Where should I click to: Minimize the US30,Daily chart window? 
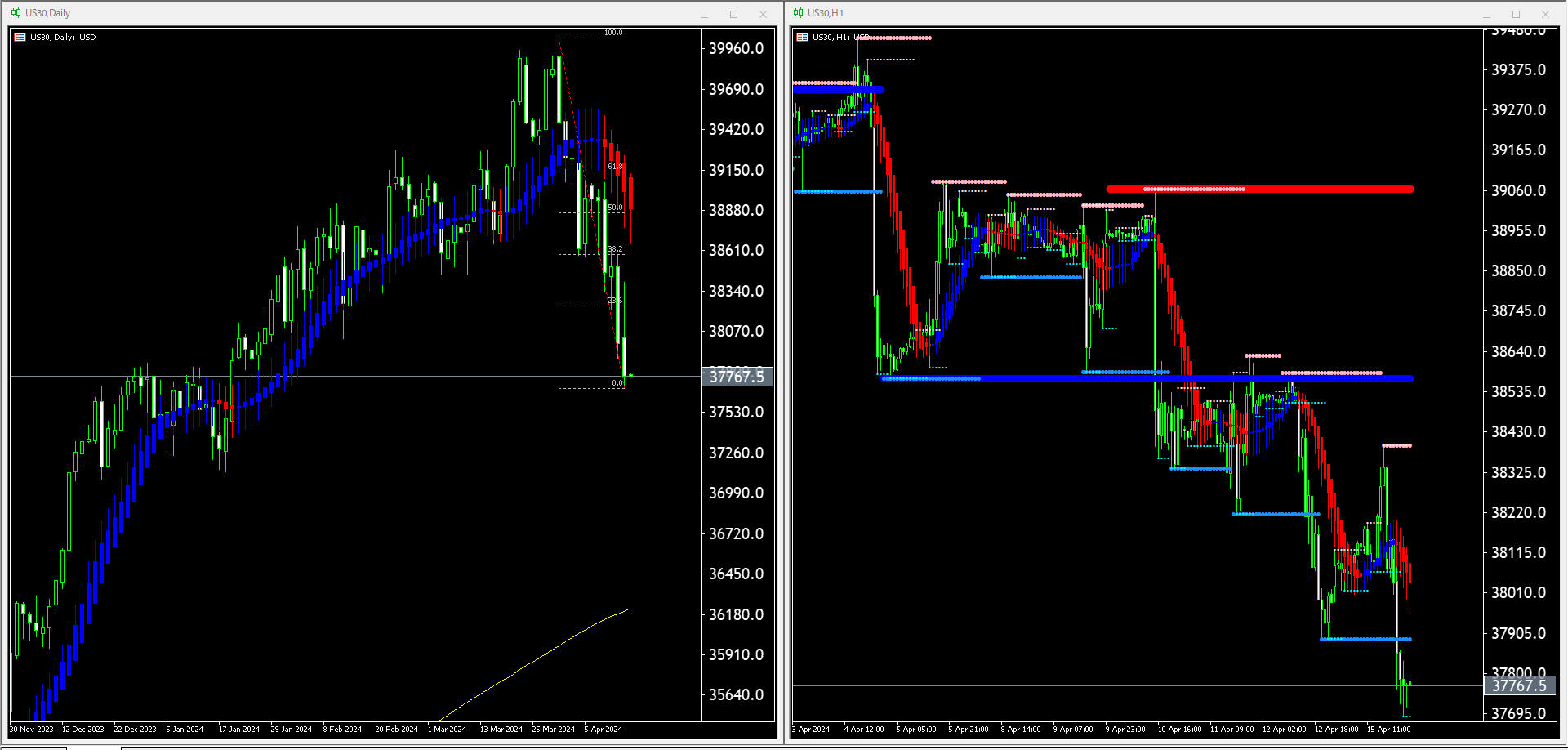click(704, 14)
